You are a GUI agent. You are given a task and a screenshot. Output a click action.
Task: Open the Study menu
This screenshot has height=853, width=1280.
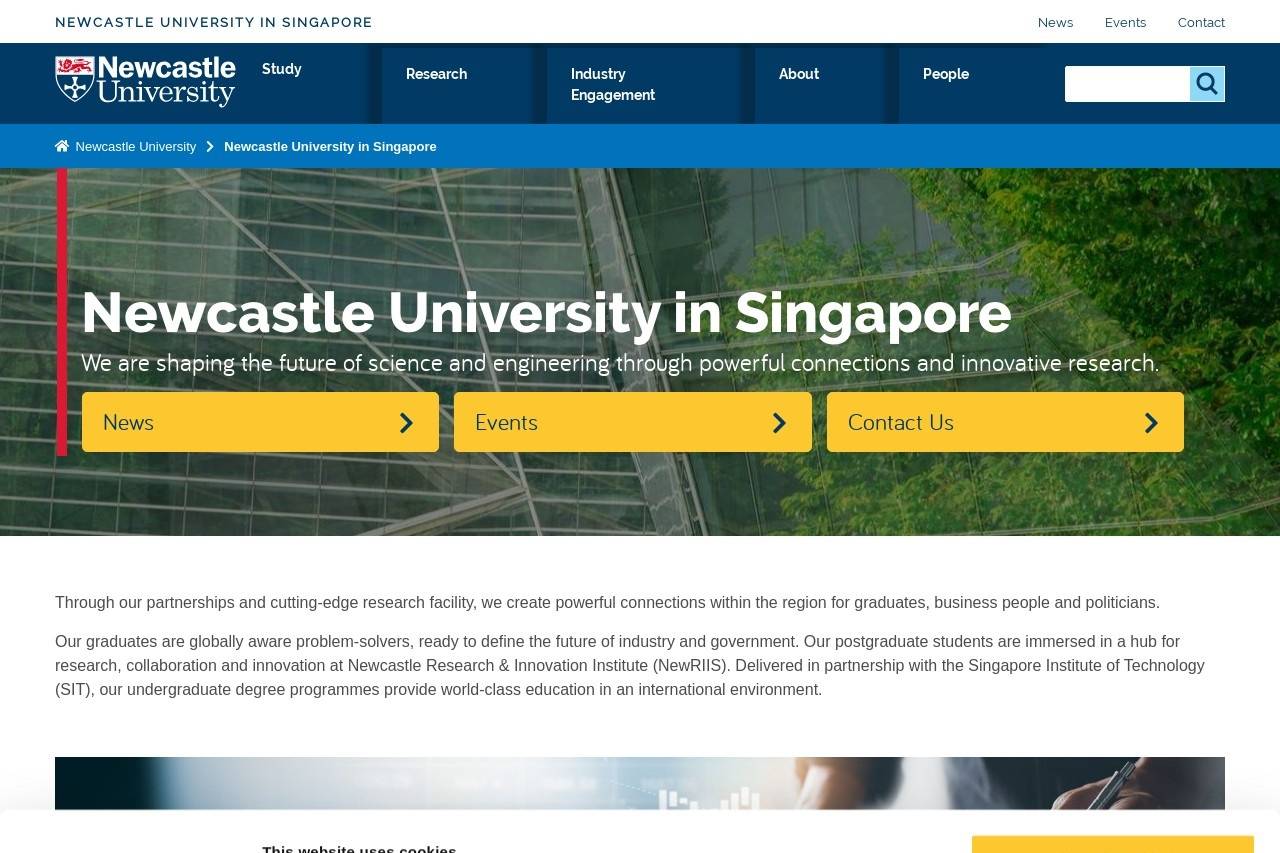282,69
